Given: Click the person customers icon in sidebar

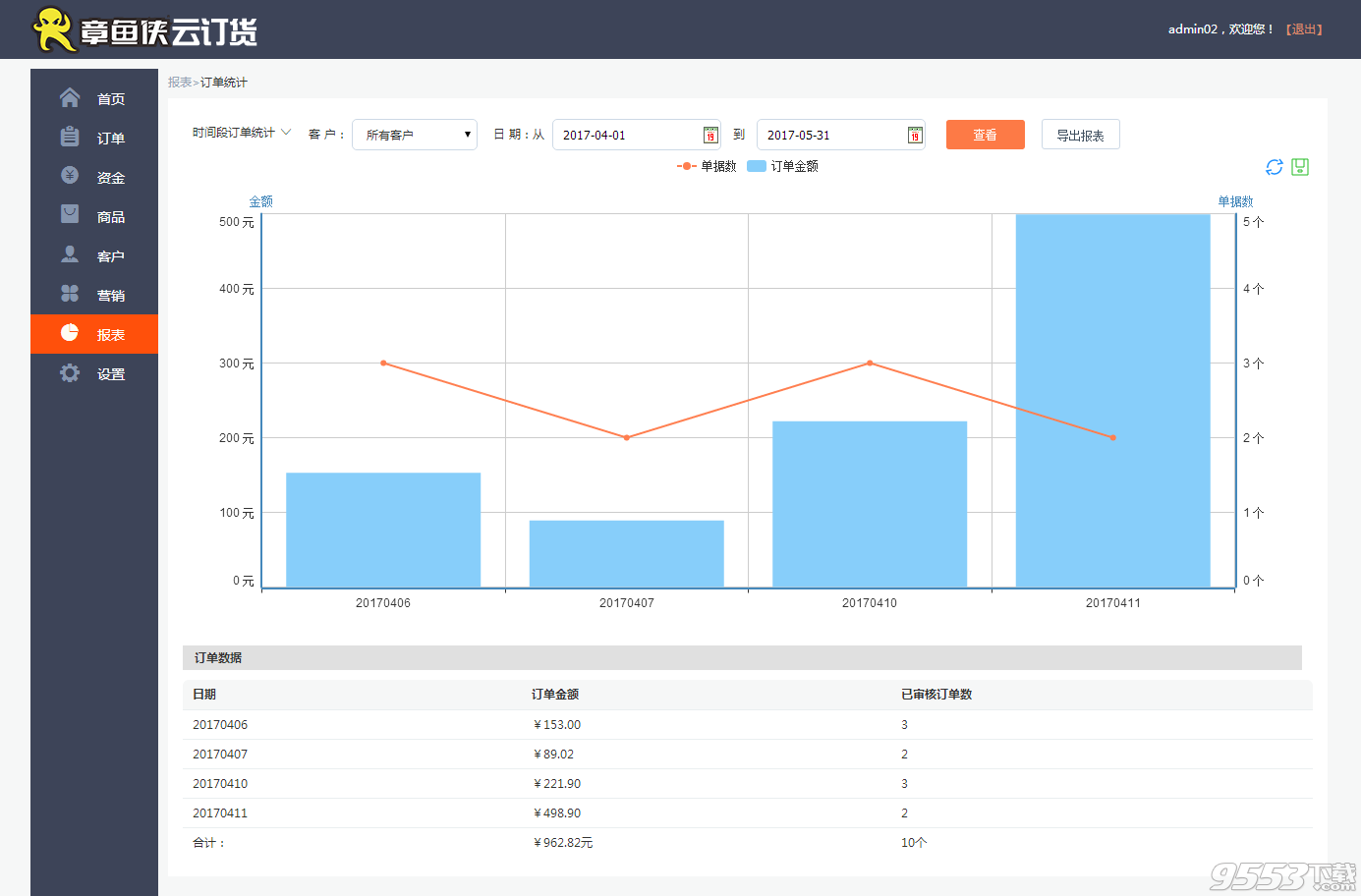Looking at the screenshot, I should (x=70, y=254).
